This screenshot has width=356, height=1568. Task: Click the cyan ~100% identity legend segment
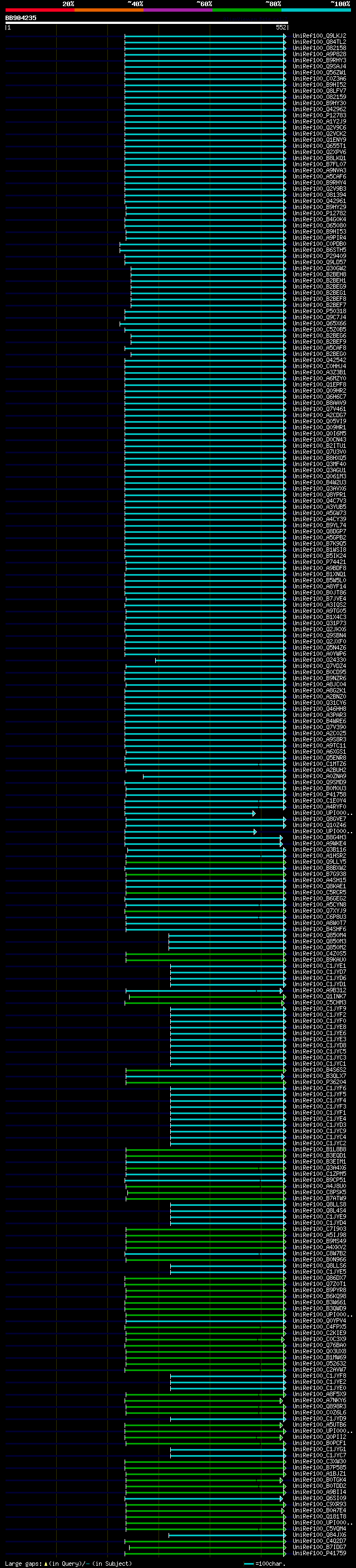(x=316, y=10)
